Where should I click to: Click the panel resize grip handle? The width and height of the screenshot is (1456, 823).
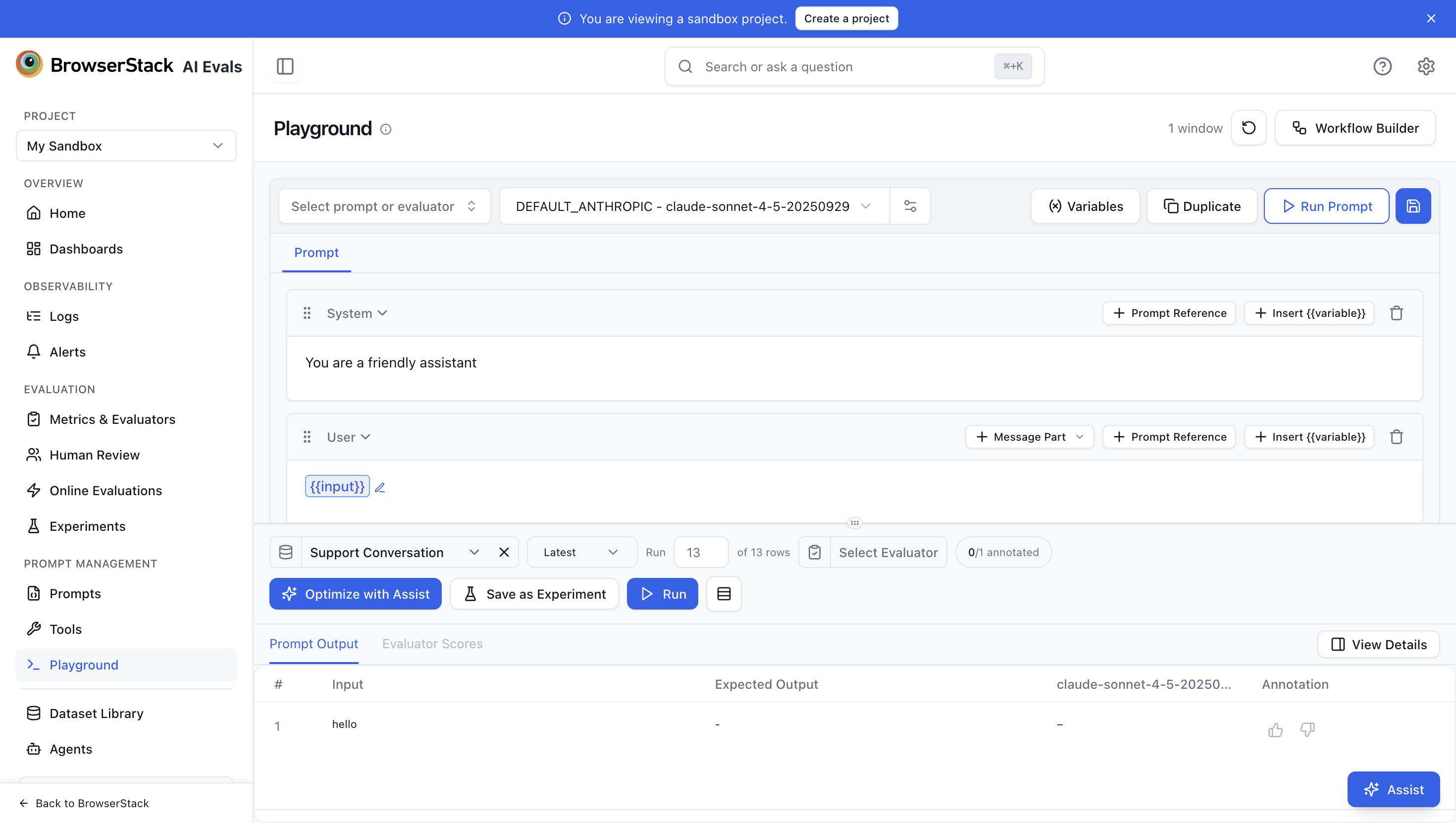[x=855, y=523]
